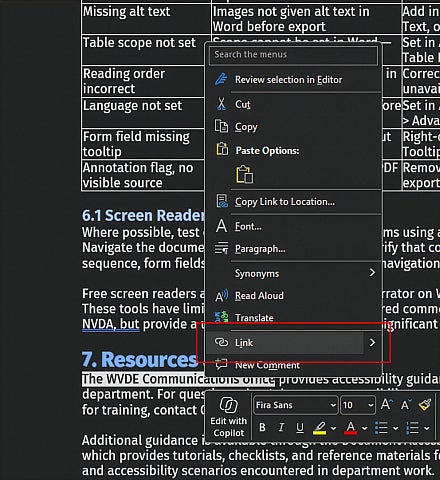Image resolution: width=440 pixels, height=480 pixels.
Task: Click the Translate icon
Action: (x=222, y=317)
